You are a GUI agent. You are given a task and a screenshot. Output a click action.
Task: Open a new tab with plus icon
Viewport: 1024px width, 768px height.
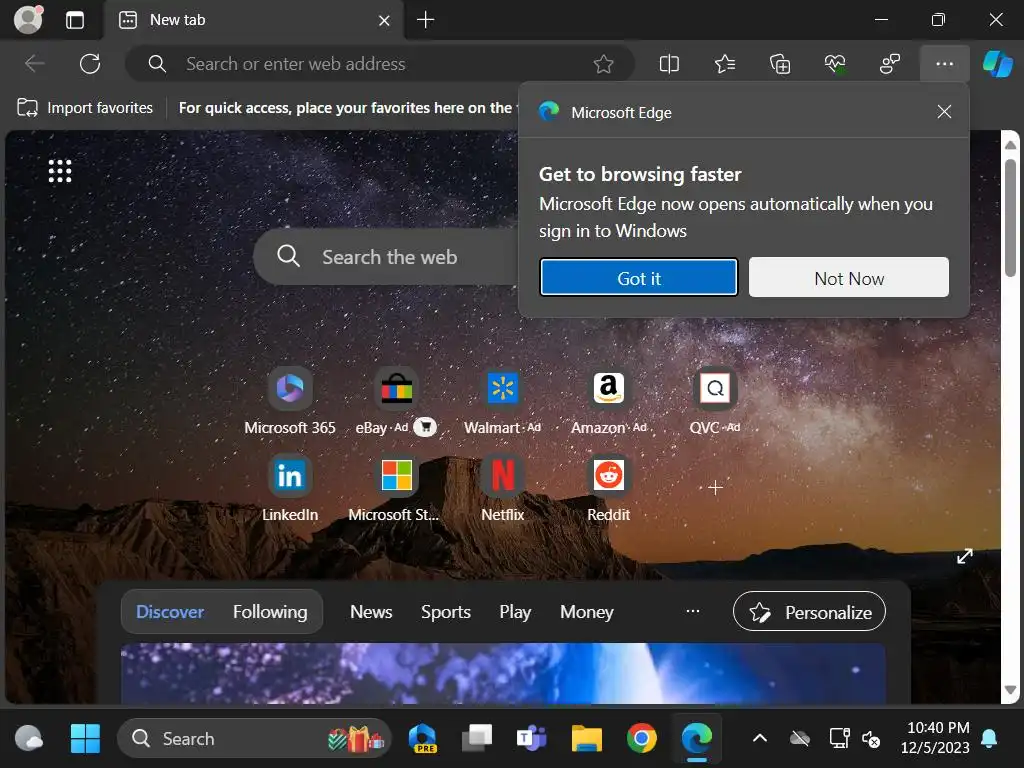(x=425, y=20)
